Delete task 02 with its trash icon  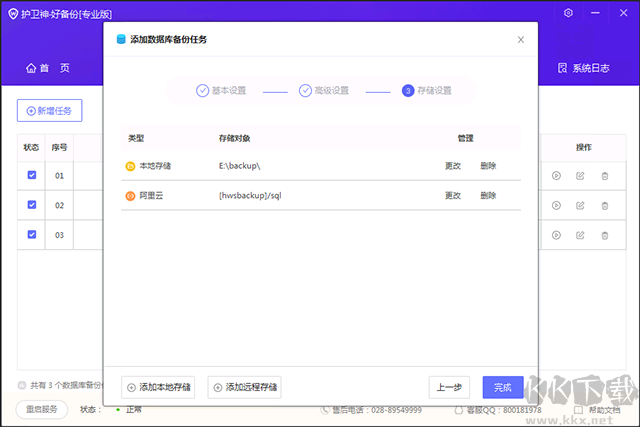(605, 206)
